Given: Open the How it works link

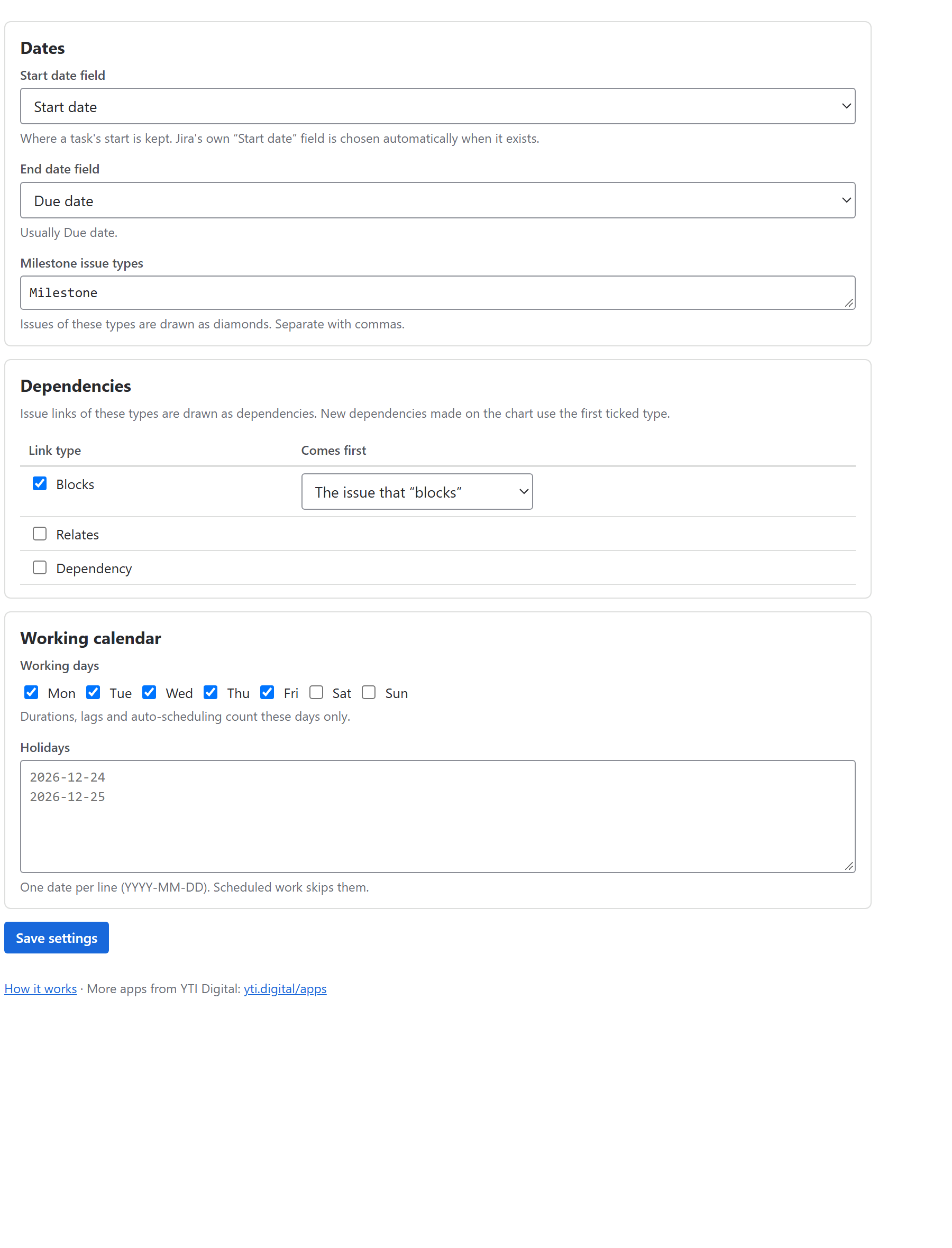Looking at the screenshot, I should click(40, 988).
